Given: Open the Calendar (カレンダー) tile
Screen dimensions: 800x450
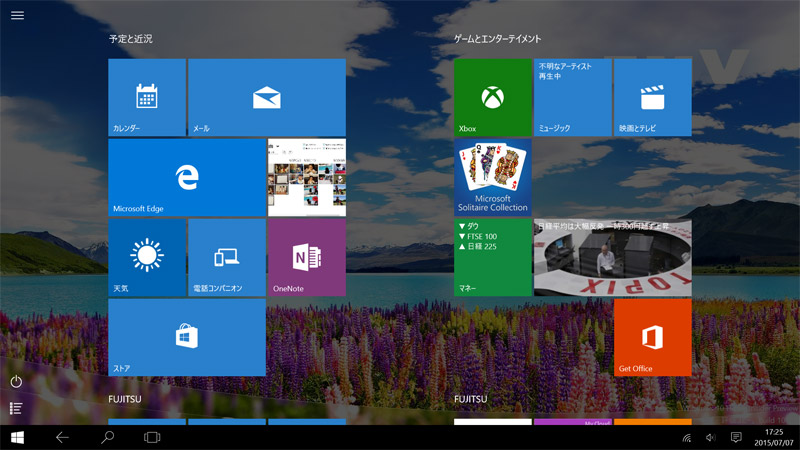Looking at the screenshot, I should [x=147, y=97].
